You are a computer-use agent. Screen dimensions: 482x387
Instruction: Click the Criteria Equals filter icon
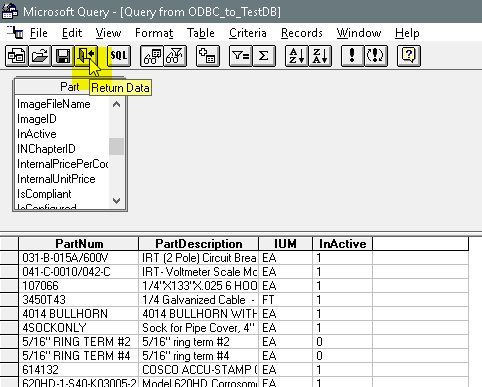241,56
